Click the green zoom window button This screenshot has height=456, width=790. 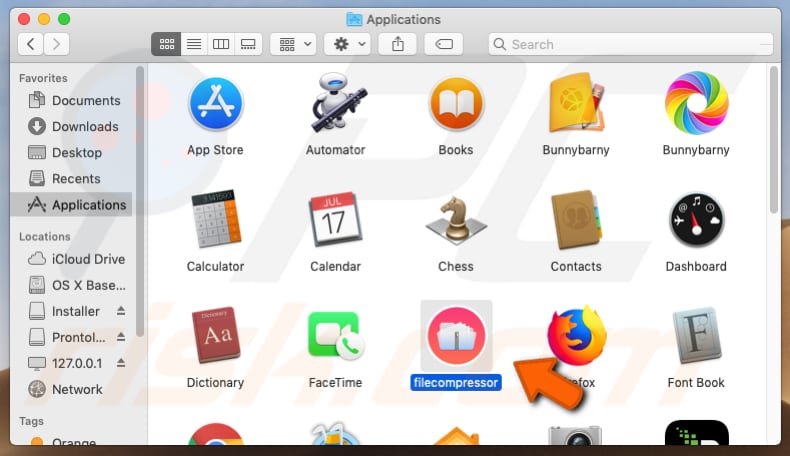(64, 19)
